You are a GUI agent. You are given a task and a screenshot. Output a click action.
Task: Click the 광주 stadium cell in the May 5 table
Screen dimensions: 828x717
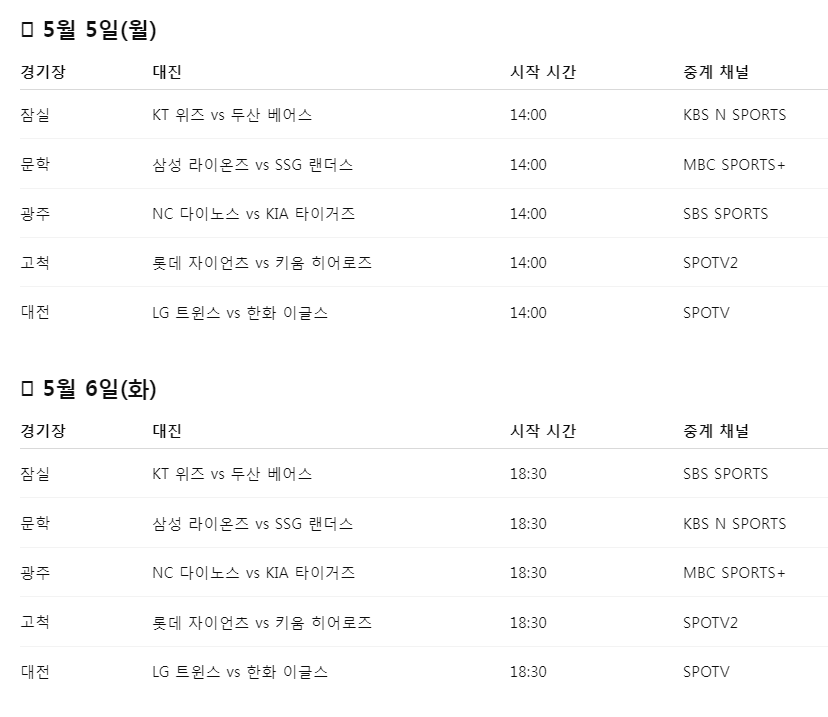tap(35, 213)
